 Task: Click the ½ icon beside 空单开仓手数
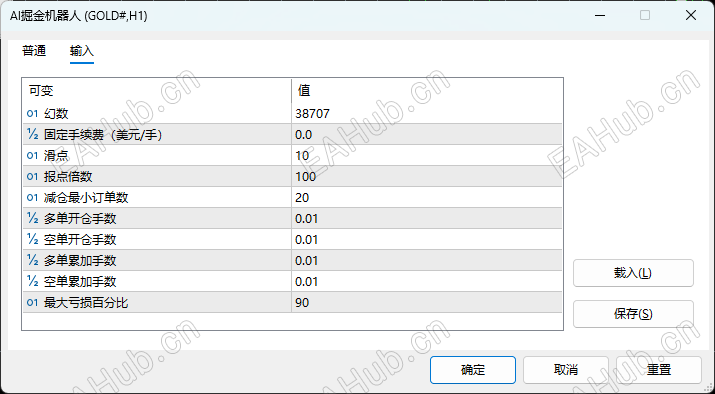[x=32, y=239]
